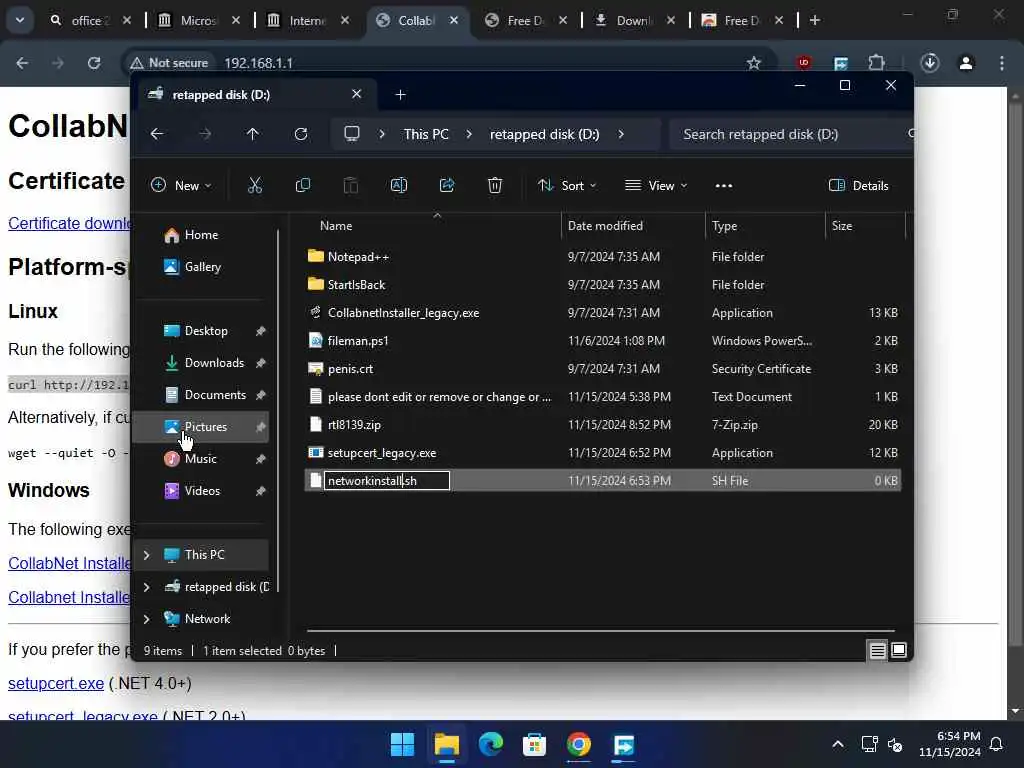Click the Copy icon in Explorer toolbar

[x=303, y=185]
